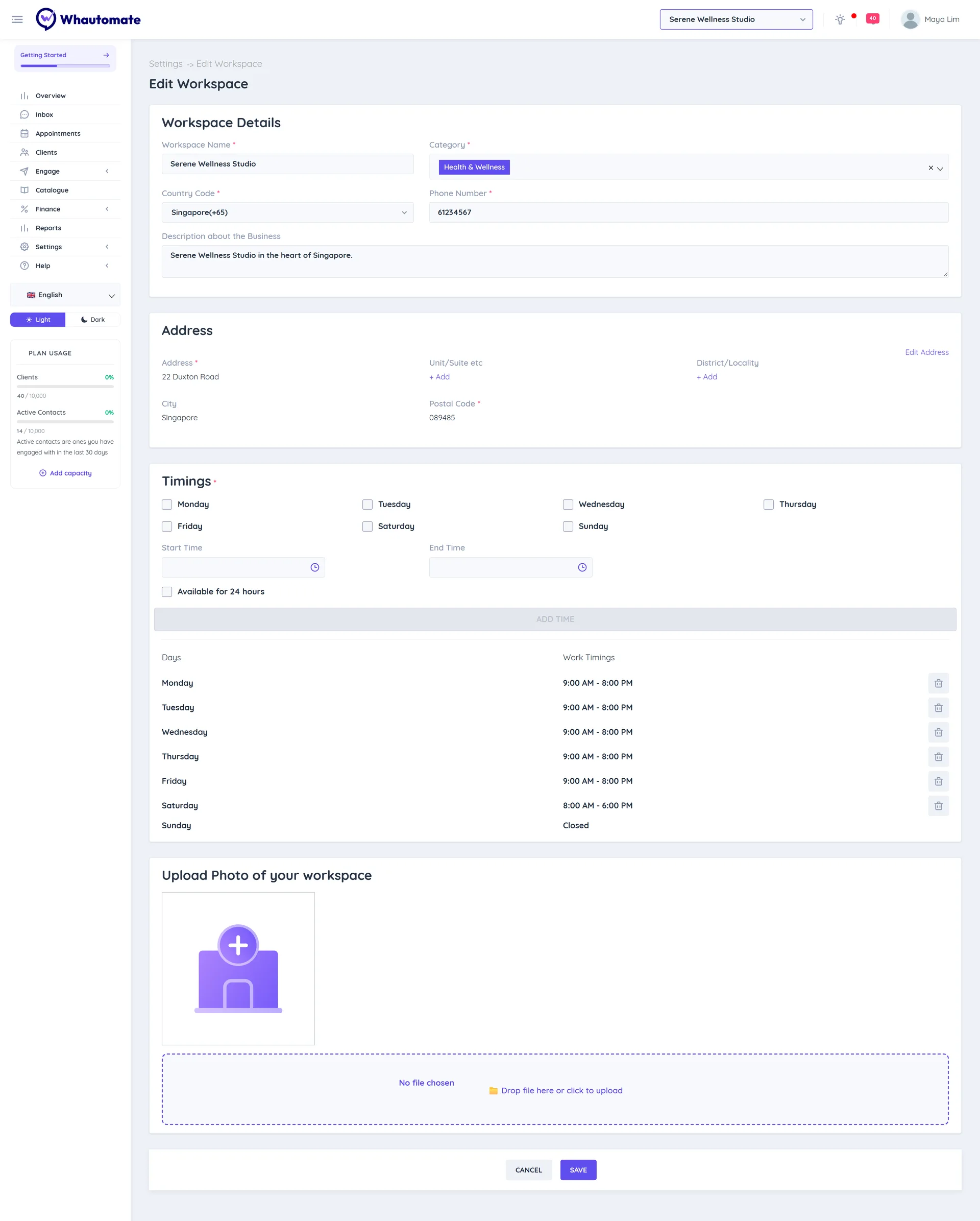Check the Sunday checkbox
Viewport: 980px width, 1221px height.
tap(568, 526)
